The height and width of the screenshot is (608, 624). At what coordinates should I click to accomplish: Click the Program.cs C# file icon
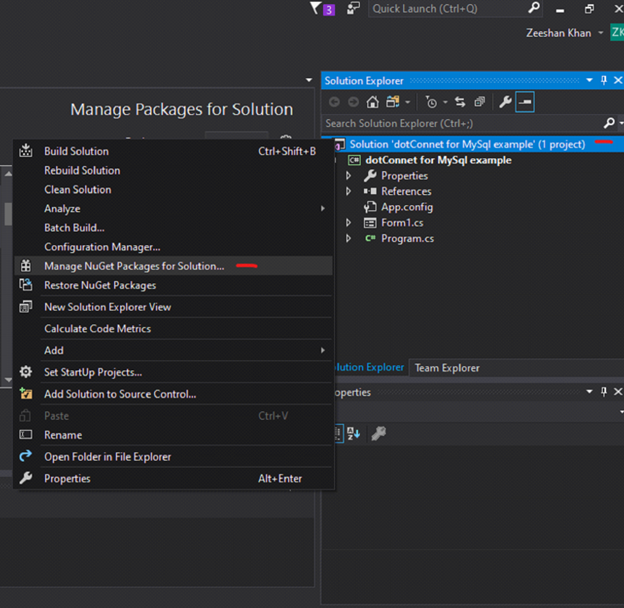click(370, 238)
